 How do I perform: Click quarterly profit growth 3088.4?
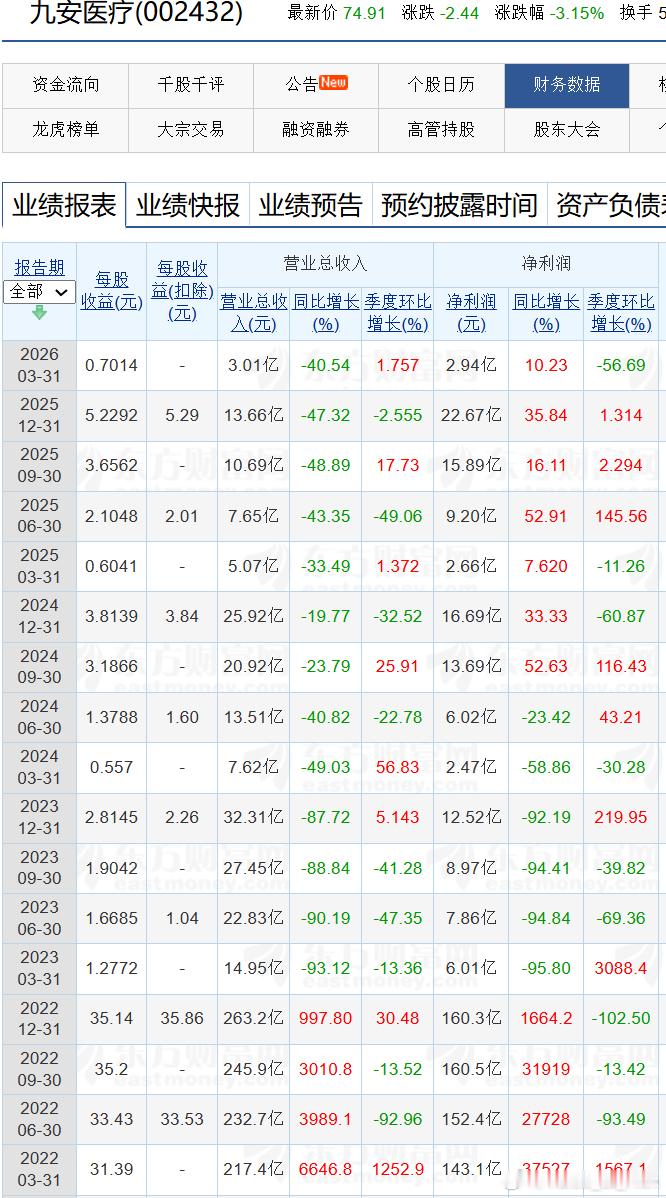pyautogui.click(x=621, y=968)
